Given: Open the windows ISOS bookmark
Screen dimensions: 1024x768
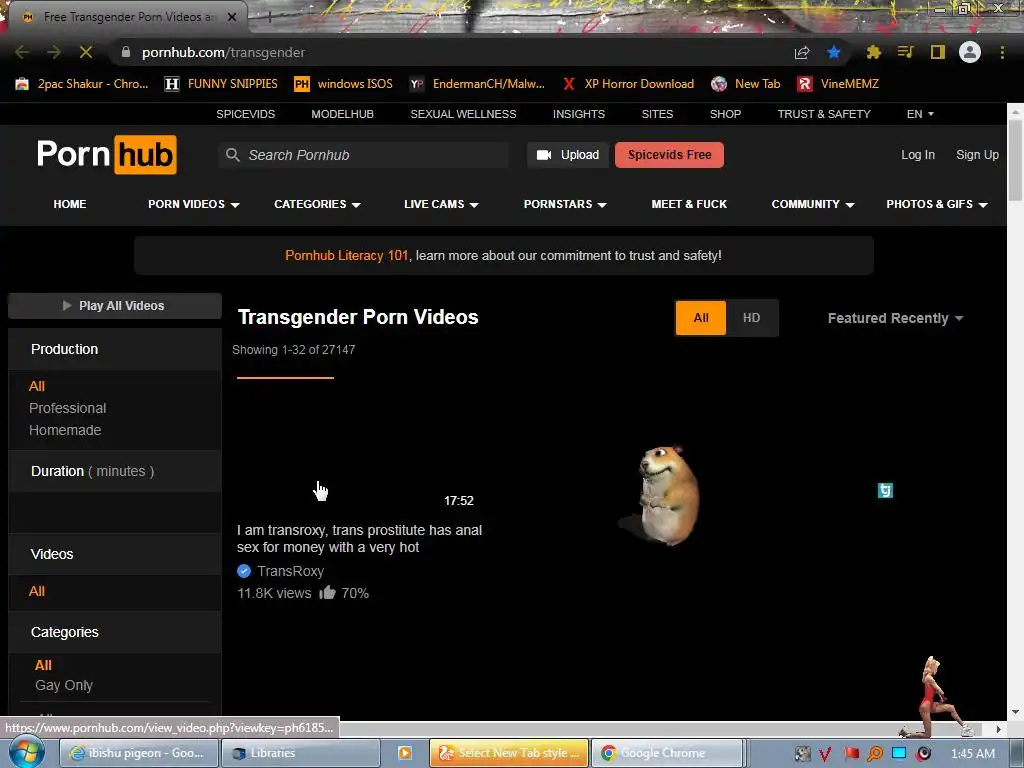Looking at the screenshot, I should (344, 84).
